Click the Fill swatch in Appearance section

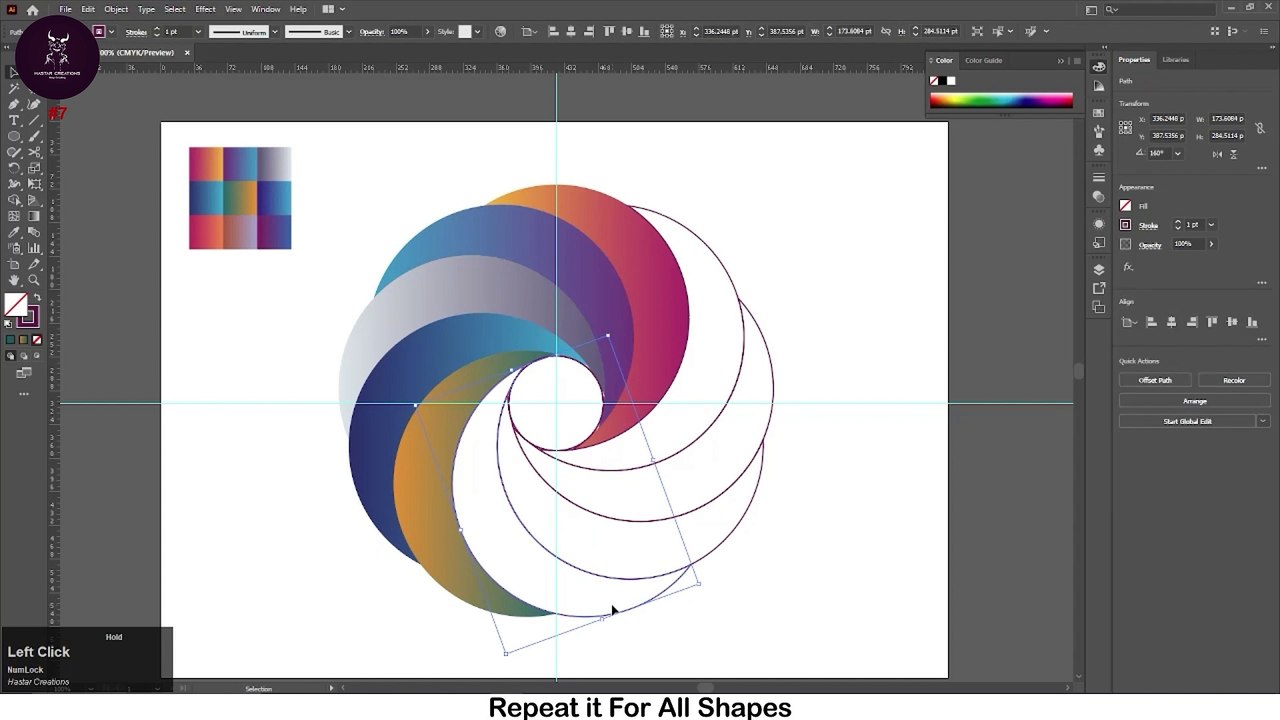coord(1126,206)
